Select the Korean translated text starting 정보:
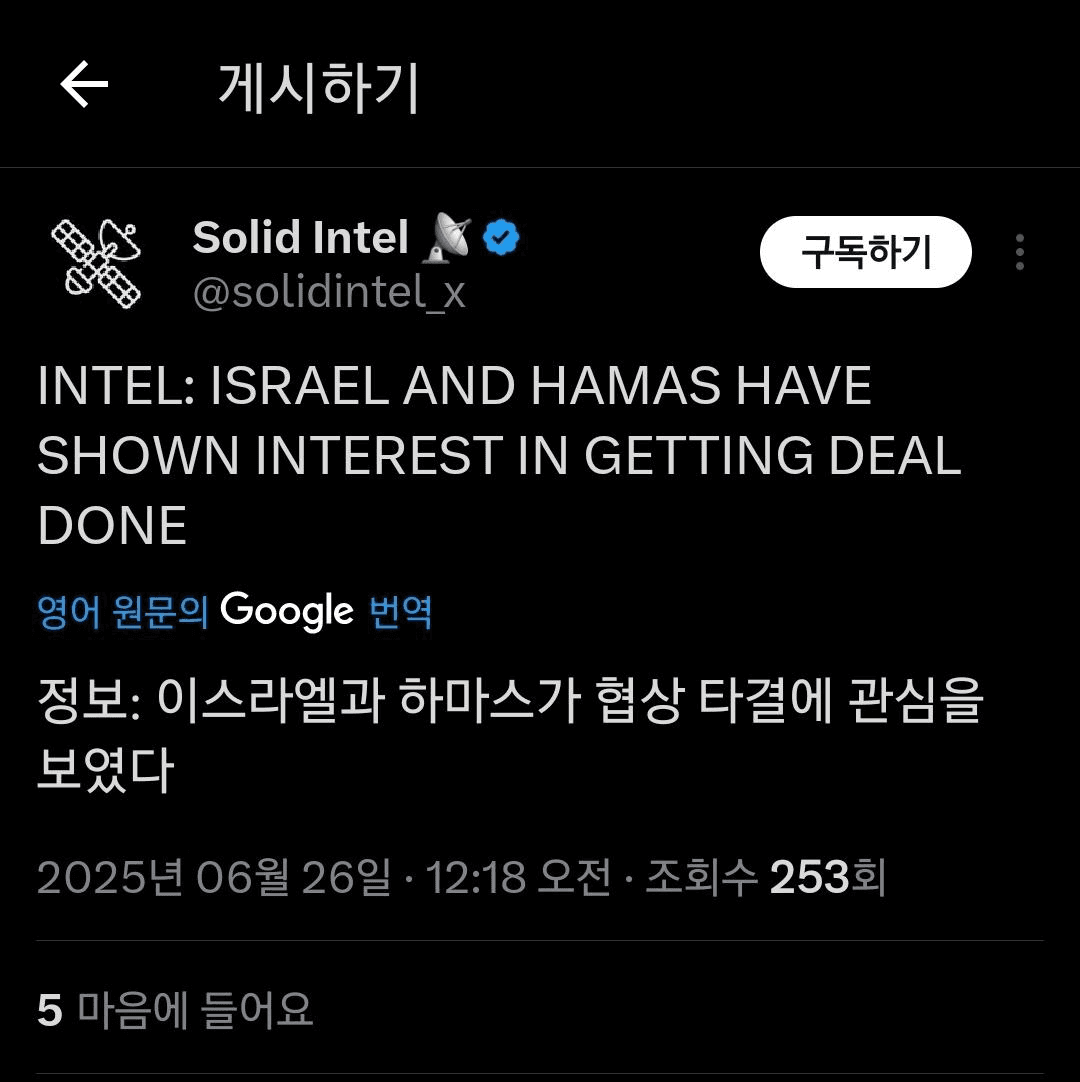The width and height of the screenshot is (1080, 1082). point(510,734)
